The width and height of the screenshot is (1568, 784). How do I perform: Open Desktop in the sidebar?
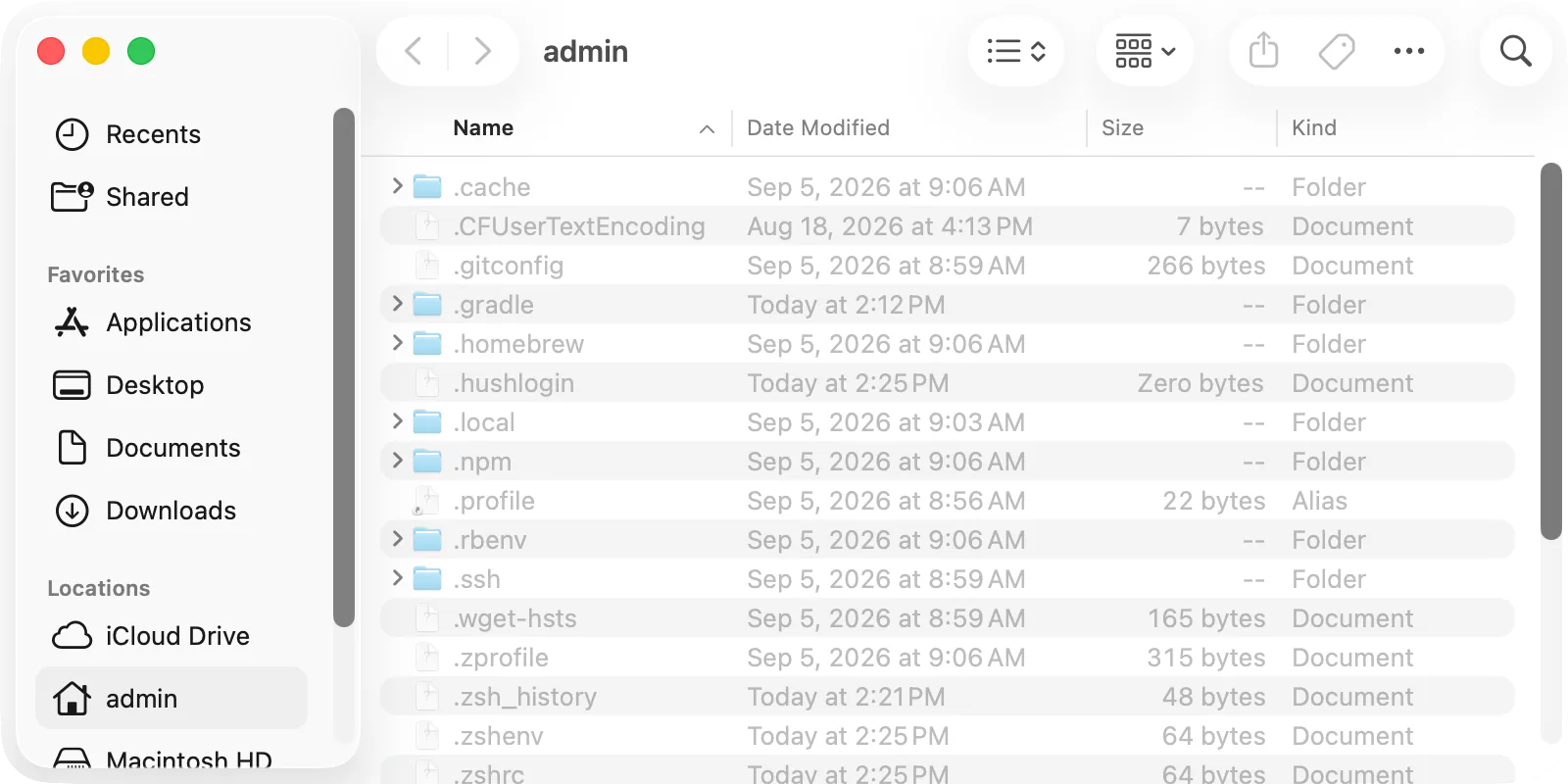171,385
